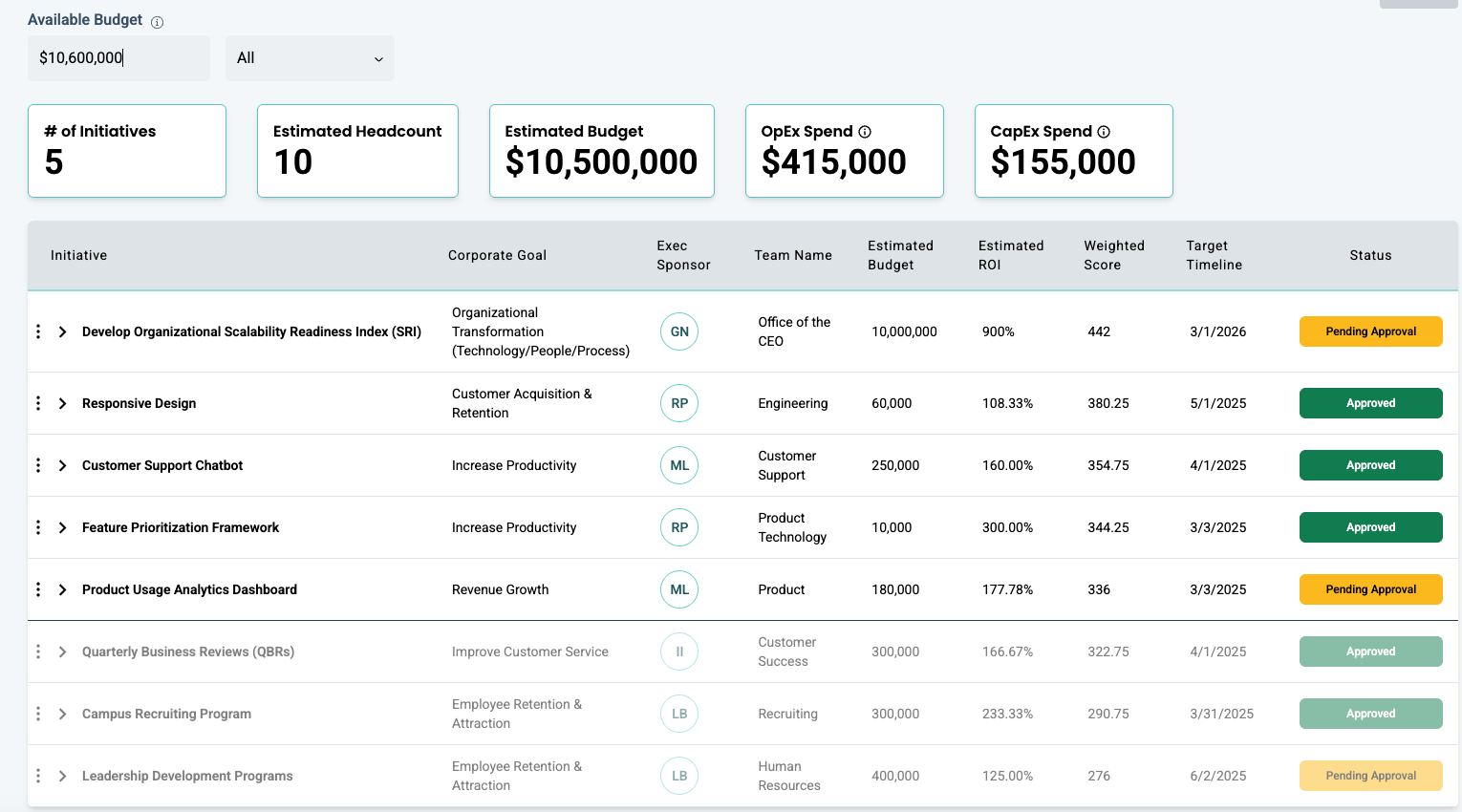The height and width of the screenshot is (812, 1462).
Task: Click the Available Budget input field
Action: click(x=118, y=58)
